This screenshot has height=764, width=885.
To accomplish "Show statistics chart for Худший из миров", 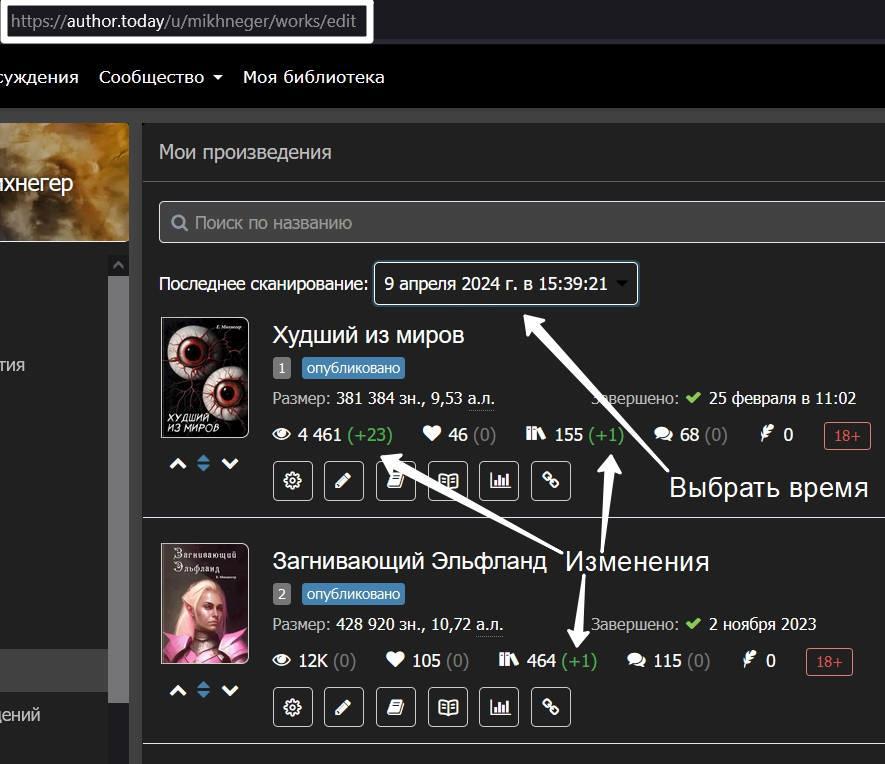I will 499,481.
